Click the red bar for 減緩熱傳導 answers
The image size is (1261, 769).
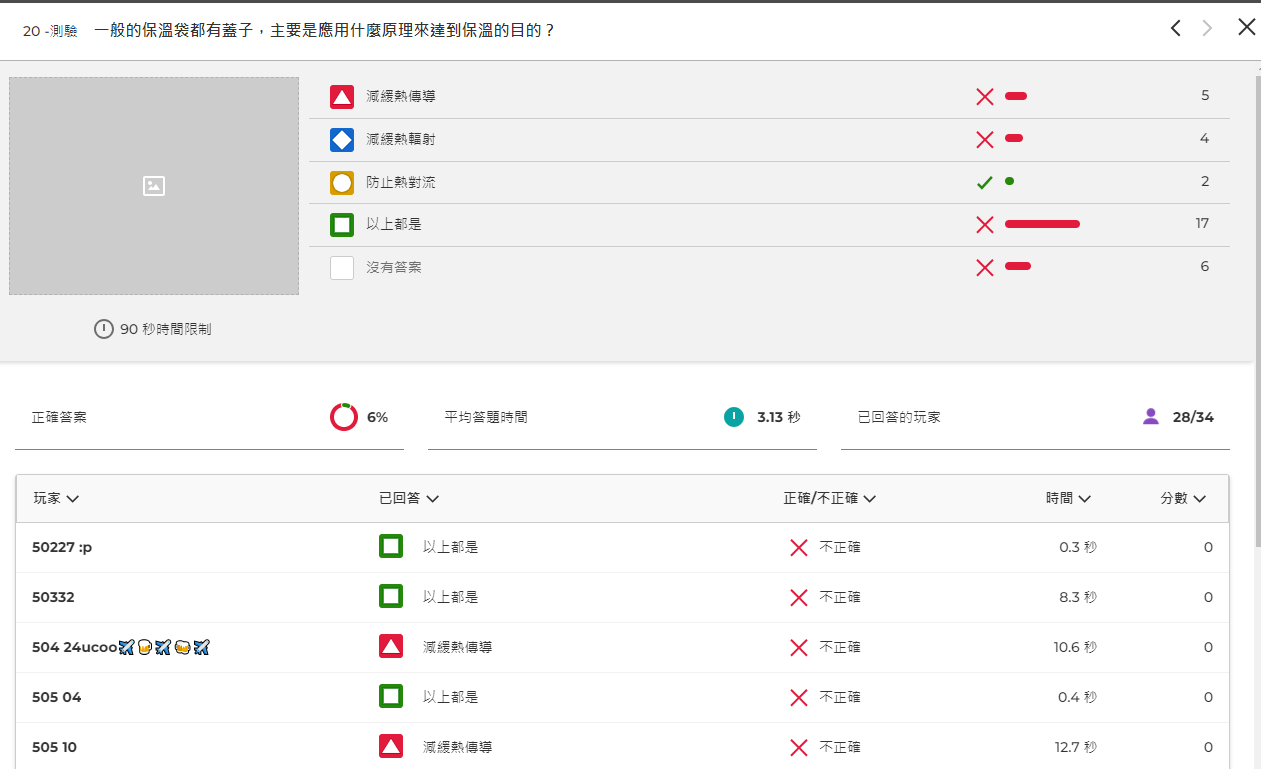coord(1016,96)
